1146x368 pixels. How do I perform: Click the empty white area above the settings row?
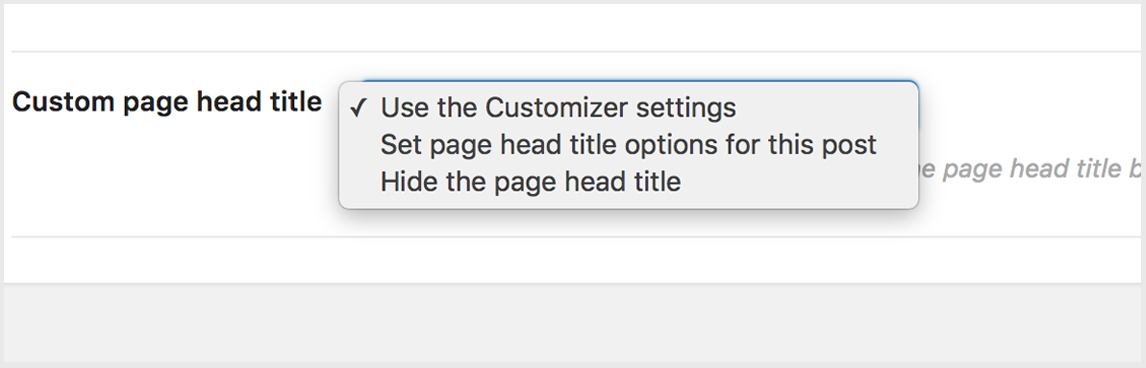pos(573,26)
